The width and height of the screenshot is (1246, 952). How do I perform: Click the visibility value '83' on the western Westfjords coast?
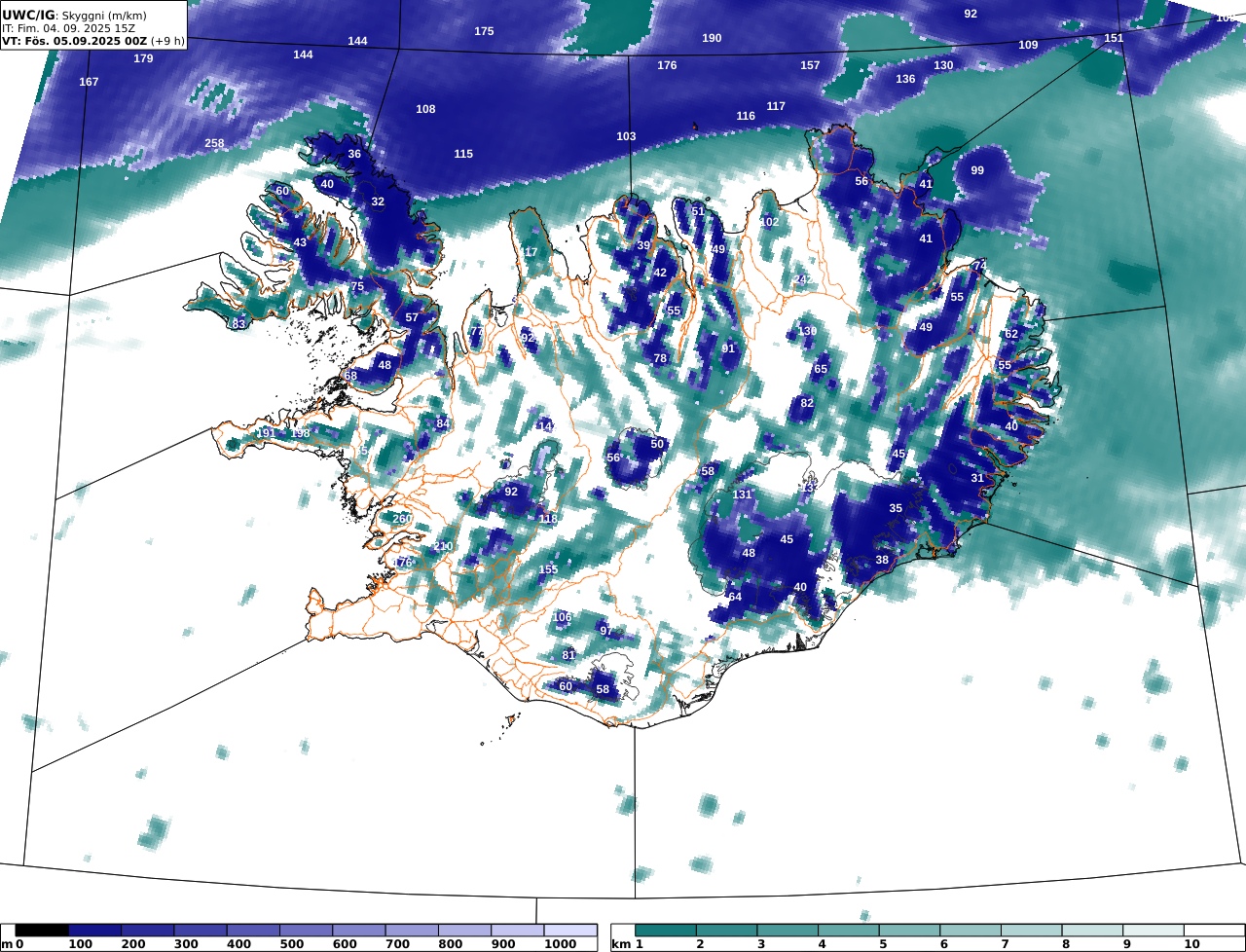coord(238,324)
